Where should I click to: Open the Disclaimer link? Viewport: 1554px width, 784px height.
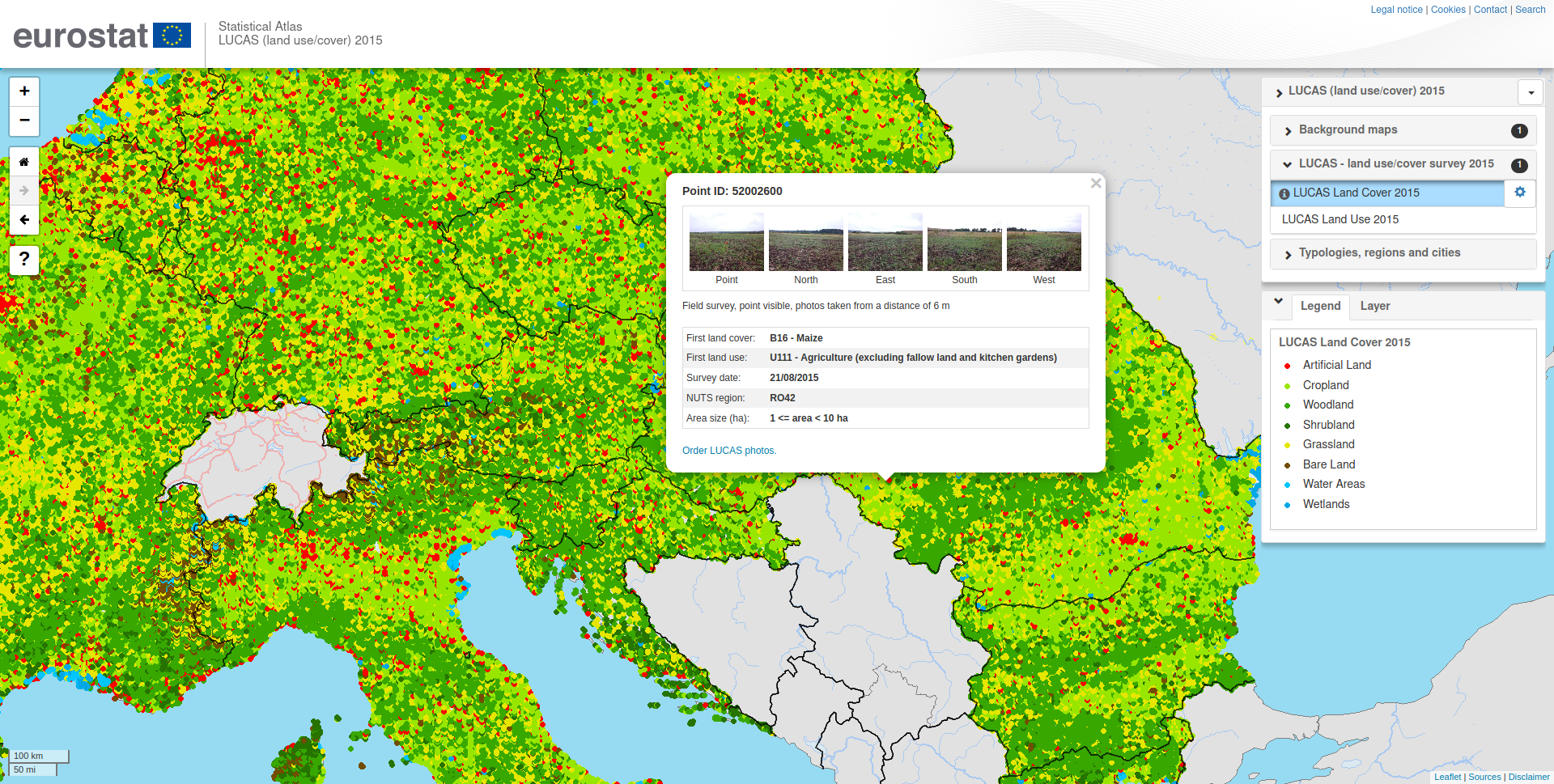[1529, 777]
